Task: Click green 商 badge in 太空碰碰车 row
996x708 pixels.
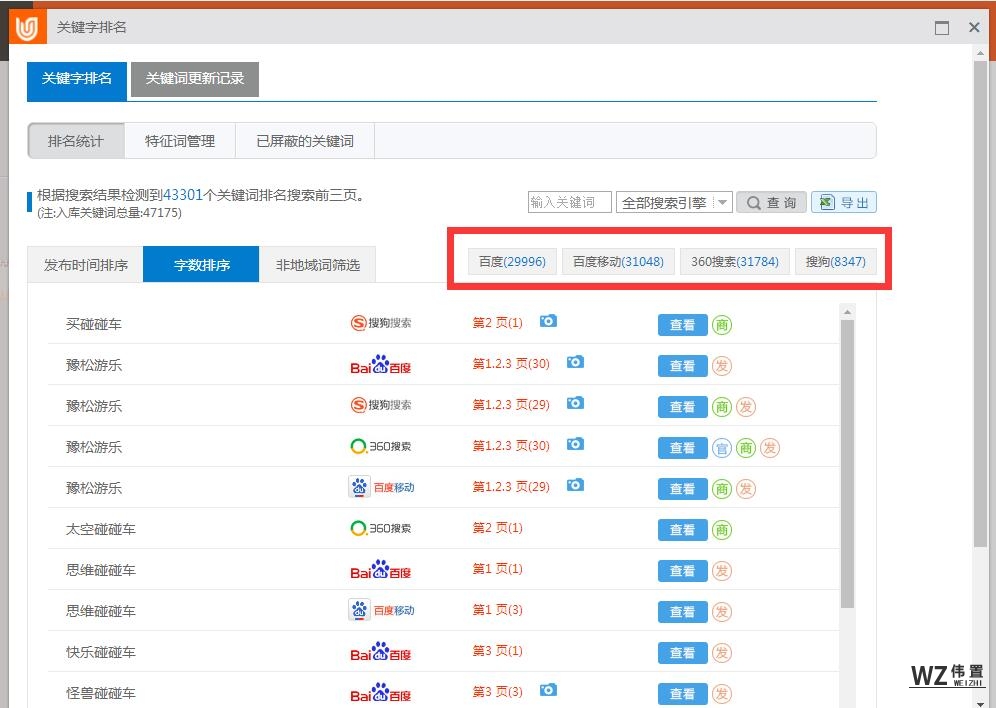Action: click(721, 530)
